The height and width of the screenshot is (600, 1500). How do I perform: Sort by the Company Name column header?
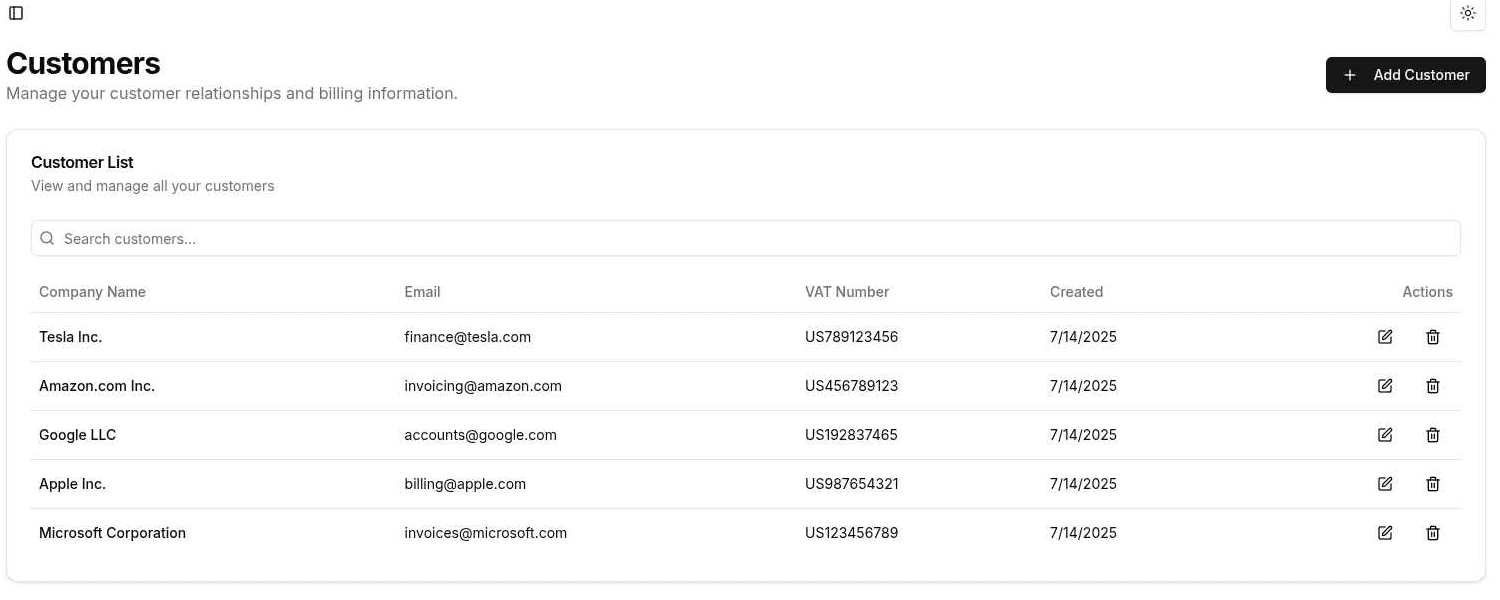coord(92,291)
